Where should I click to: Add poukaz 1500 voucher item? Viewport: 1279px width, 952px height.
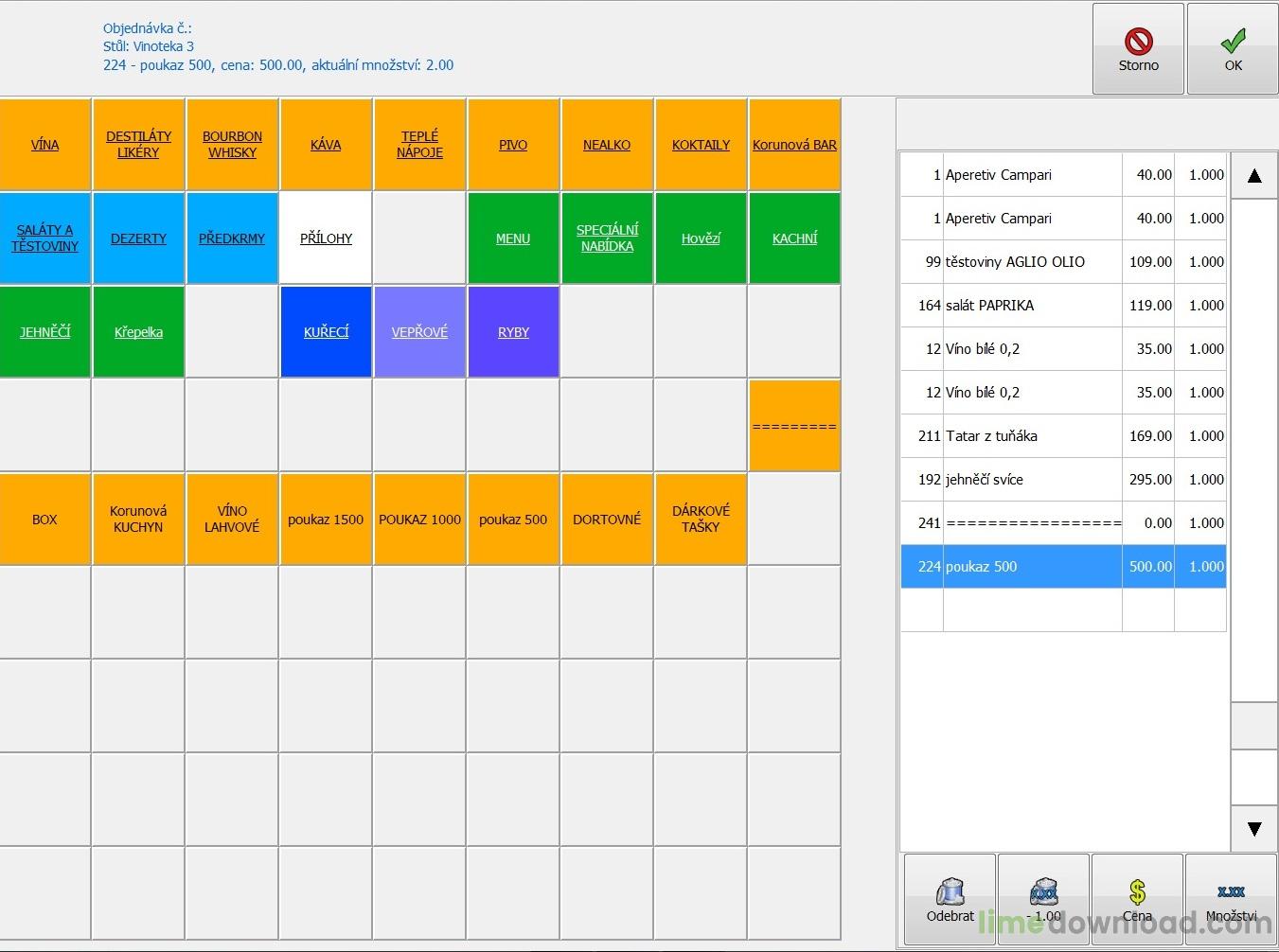point(326,520)
